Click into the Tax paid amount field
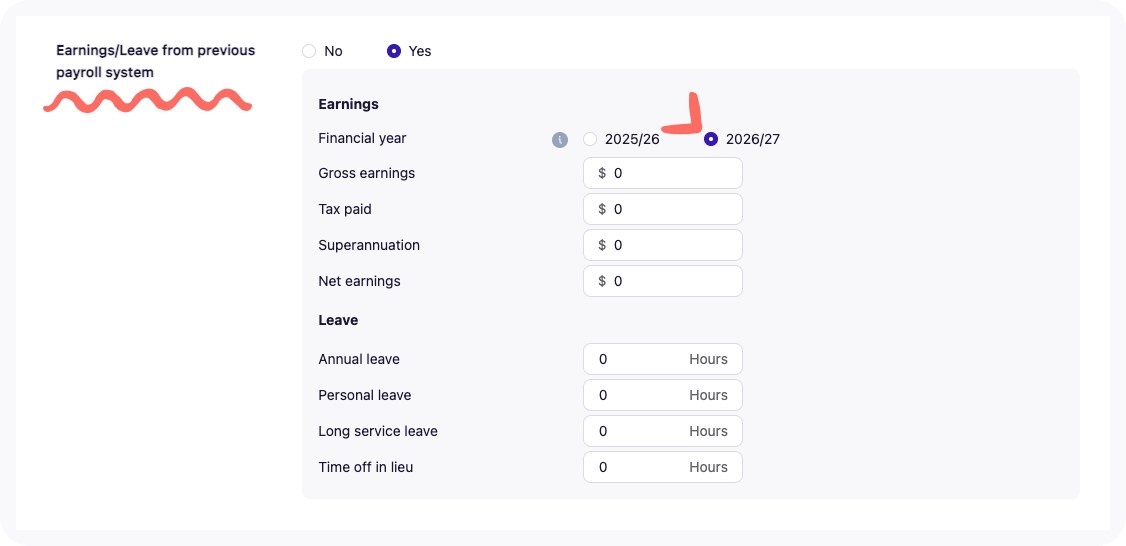The height and width of the screenshot is (546, 1126). coord(663,209)
